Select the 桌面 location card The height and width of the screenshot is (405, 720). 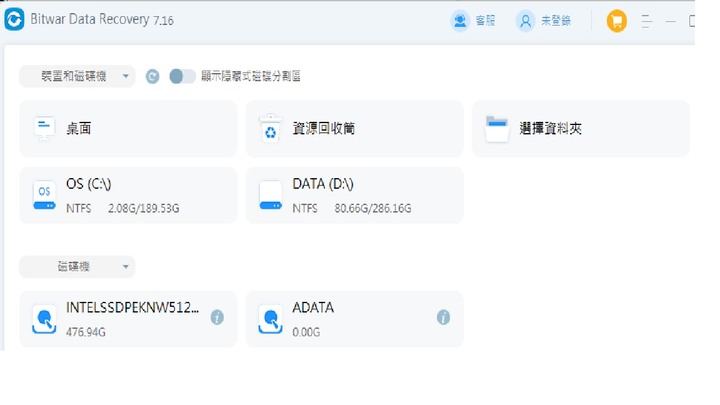(x=128, y=129)
